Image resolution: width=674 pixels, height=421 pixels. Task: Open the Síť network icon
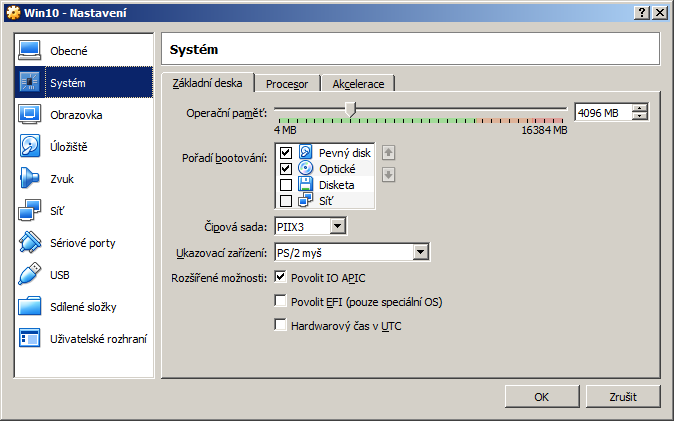click(x=30, y=210)
